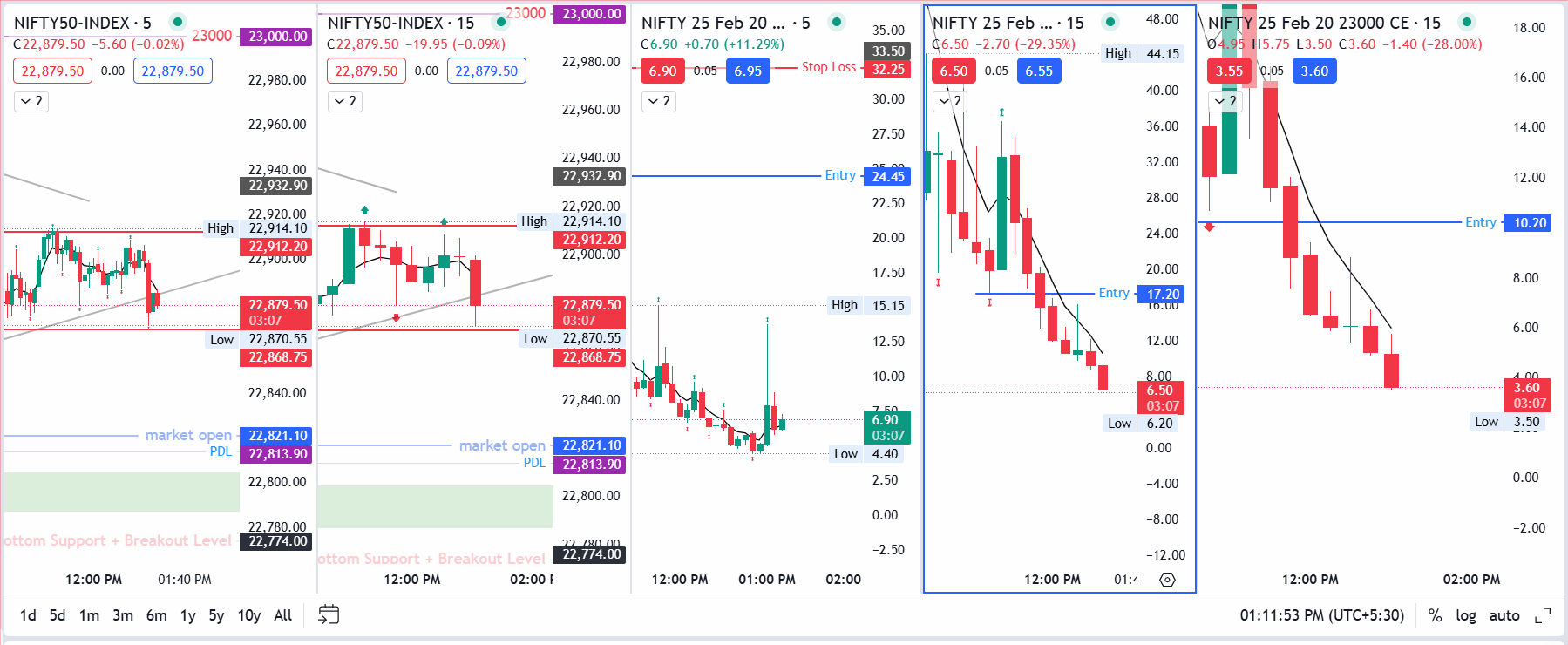The image size is (1568, 645).
Task: Click market open line label in first chart
Action: click(x=188, y=435)
